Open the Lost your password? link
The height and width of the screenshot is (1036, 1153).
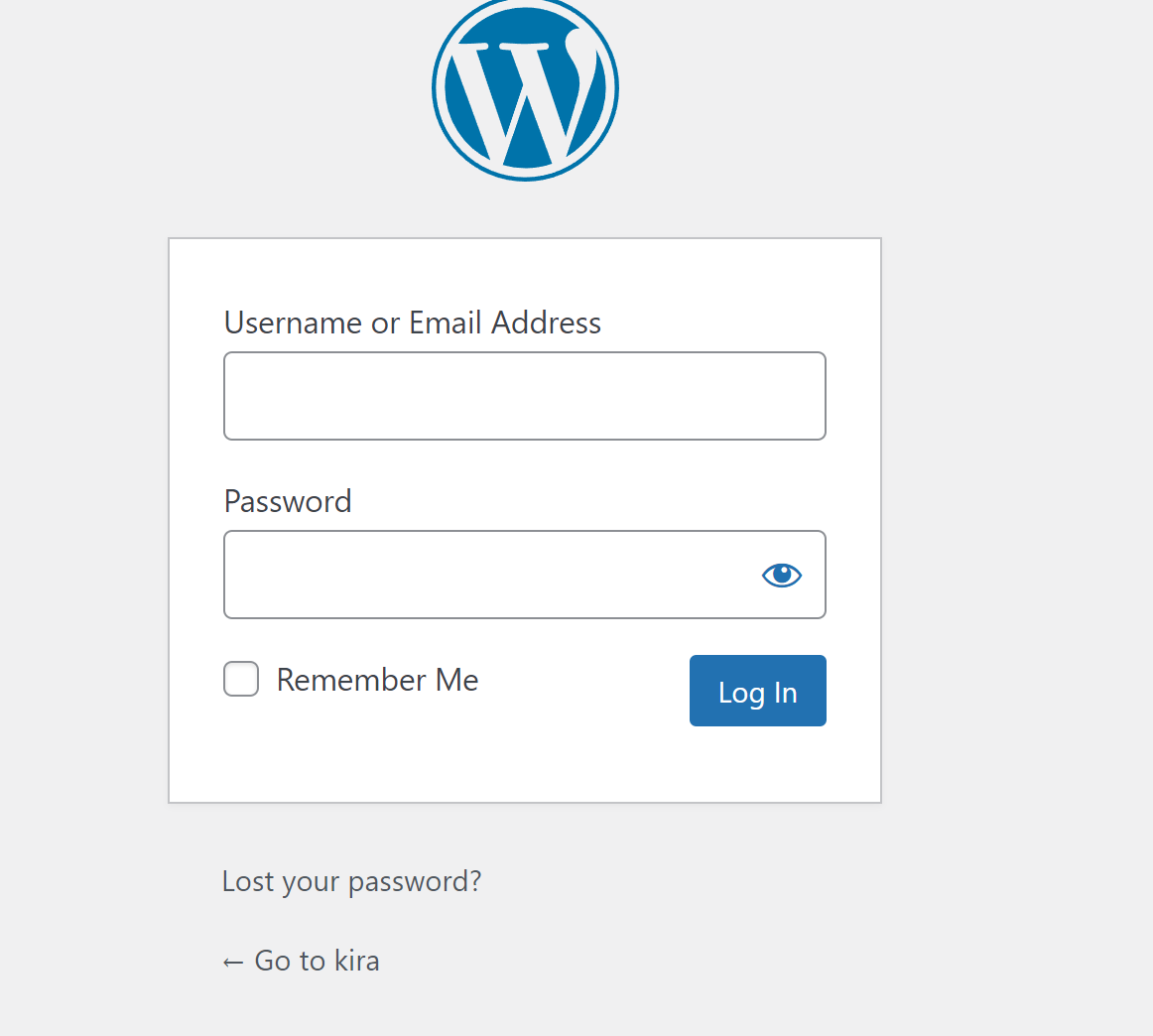(351, 881)
